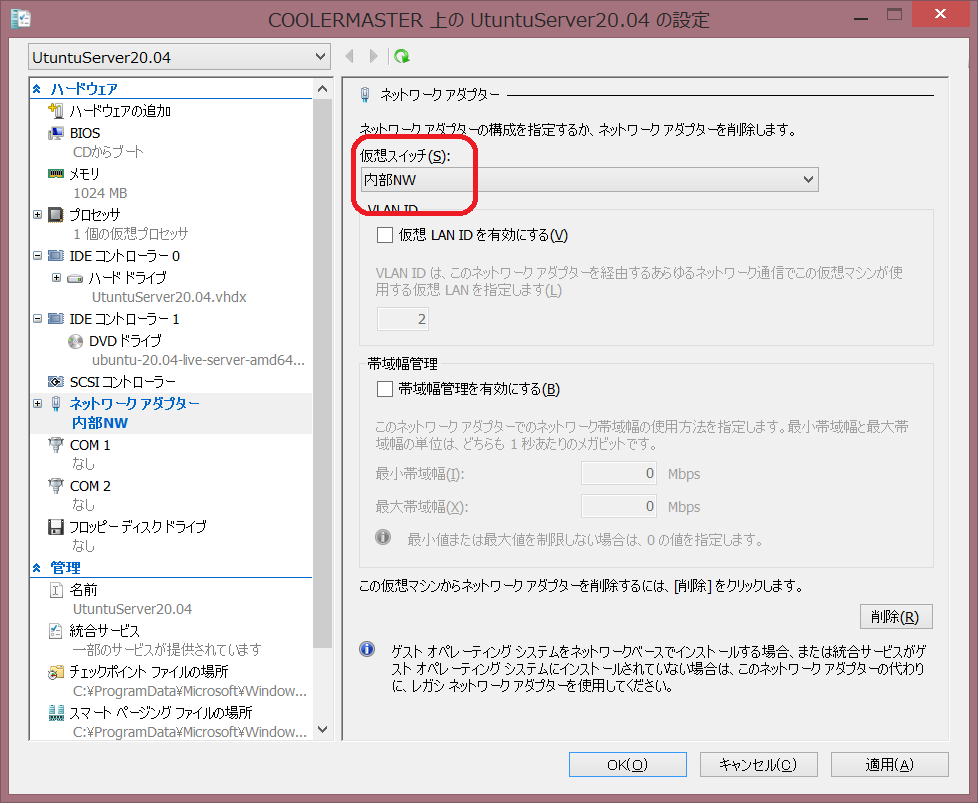Select the 1024 MB memory value
978x803 pixels.
pos(100,193)
